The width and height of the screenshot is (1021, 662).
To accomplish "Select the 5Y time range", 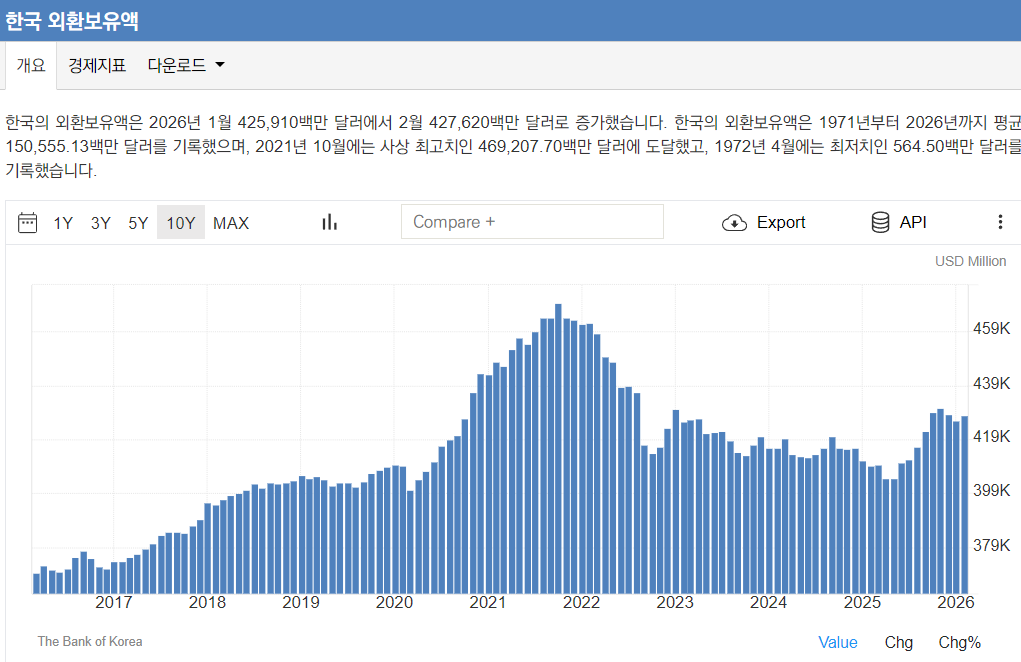I will [x=138, y=223].
